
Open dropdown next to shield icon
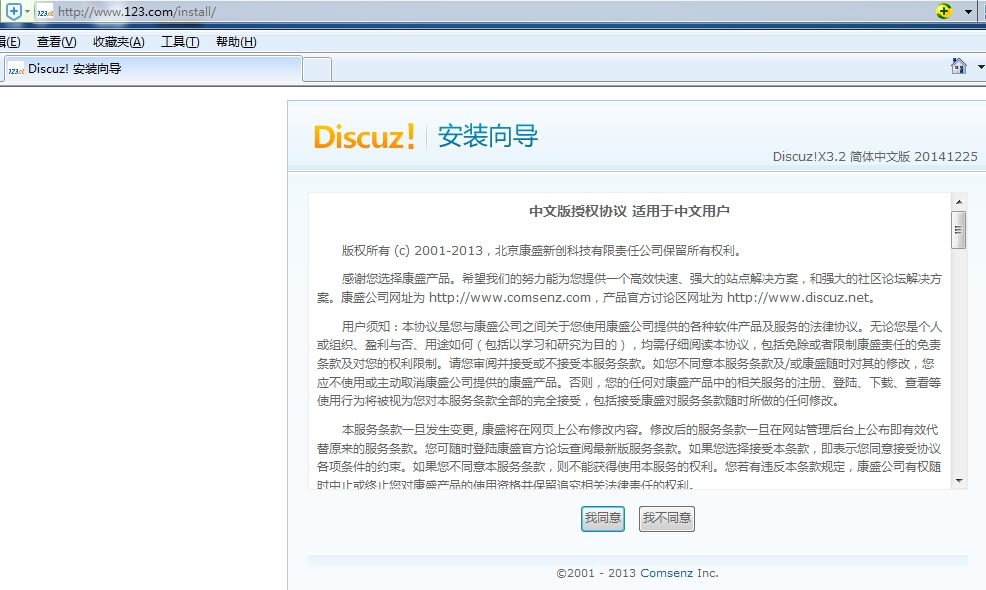(x=28, y=11)
